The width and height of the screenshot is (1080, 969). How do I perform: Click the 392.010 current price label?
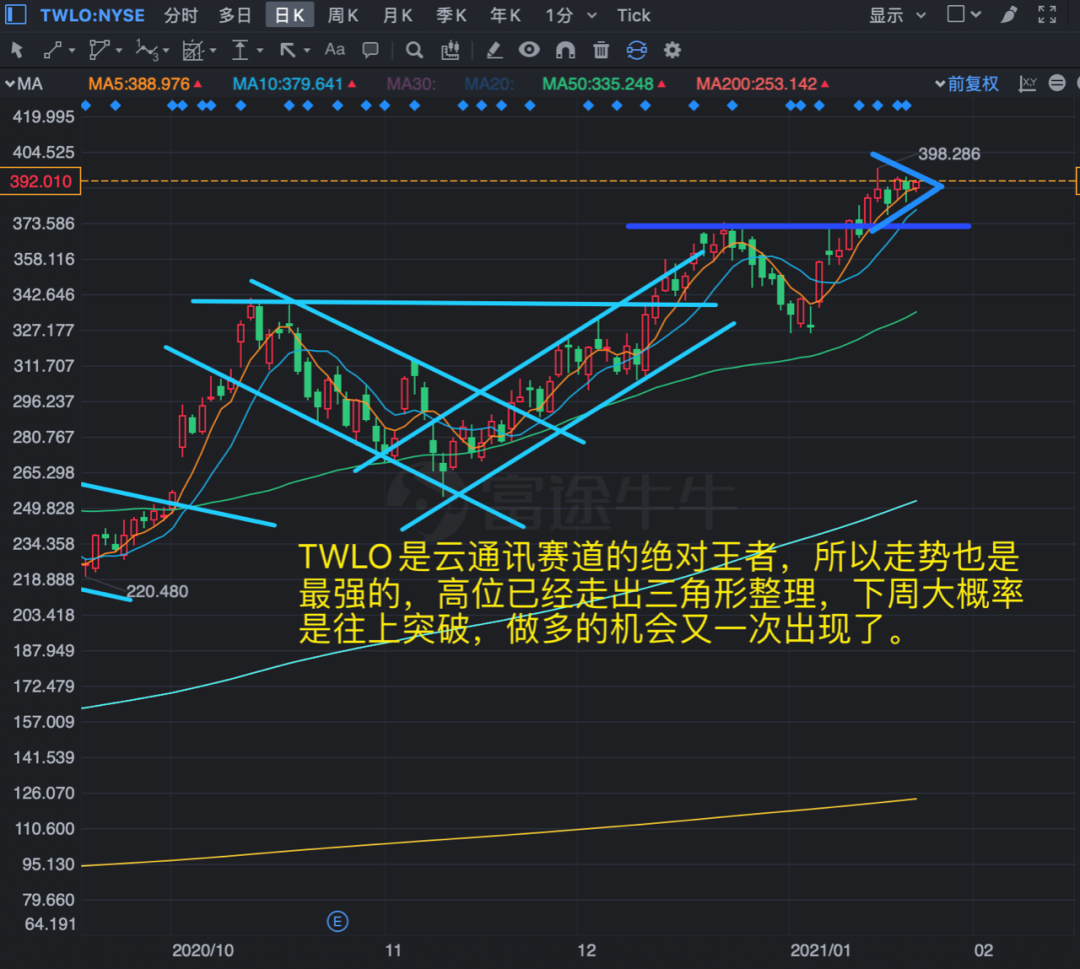click(41, 181)
